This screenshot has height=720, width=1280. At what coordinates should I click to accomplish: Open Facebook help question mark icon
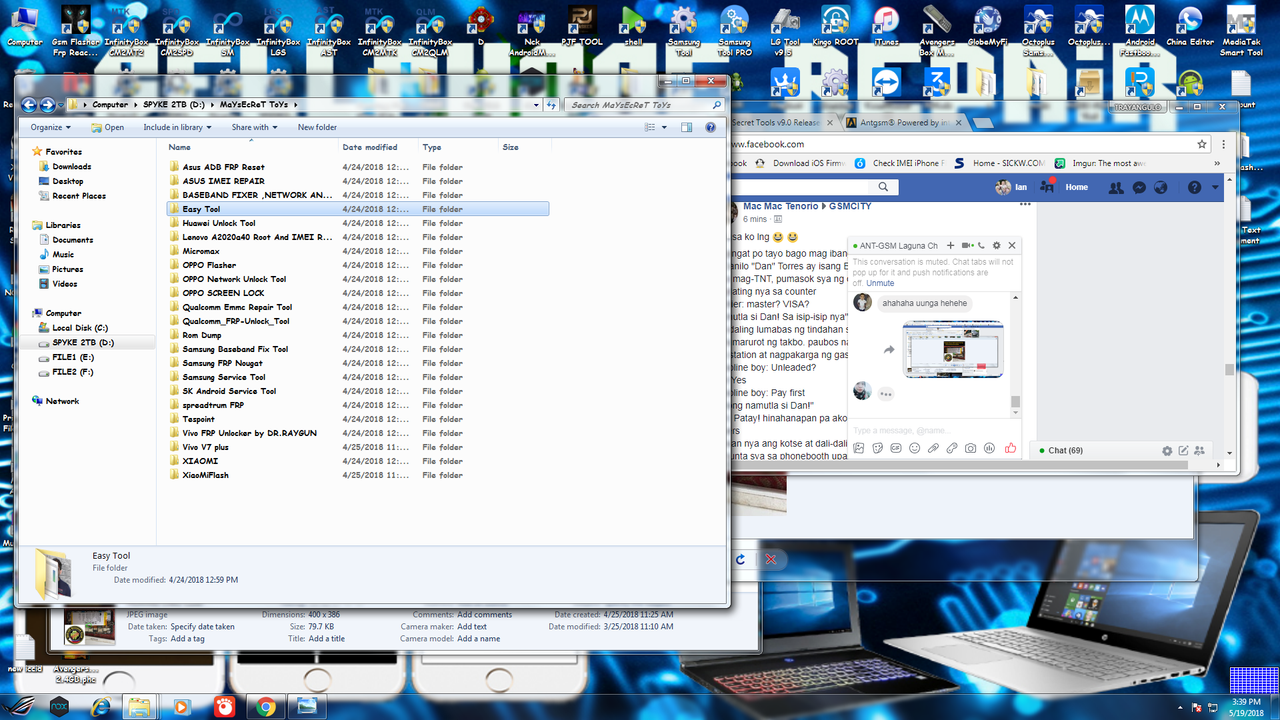click(1194, 187)
